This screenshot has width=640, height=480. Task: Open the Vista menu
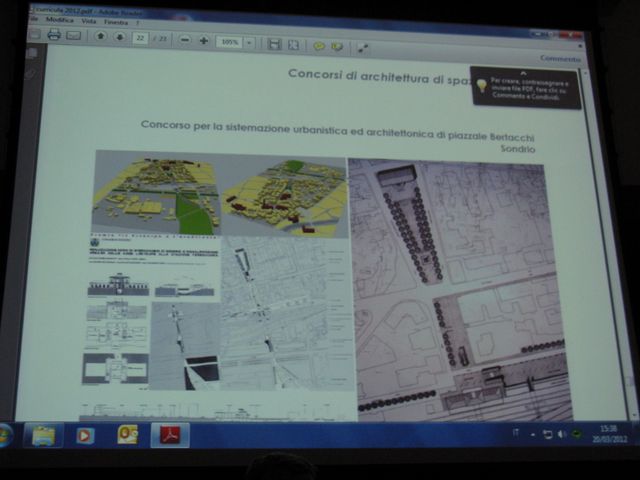pos(89,21)
